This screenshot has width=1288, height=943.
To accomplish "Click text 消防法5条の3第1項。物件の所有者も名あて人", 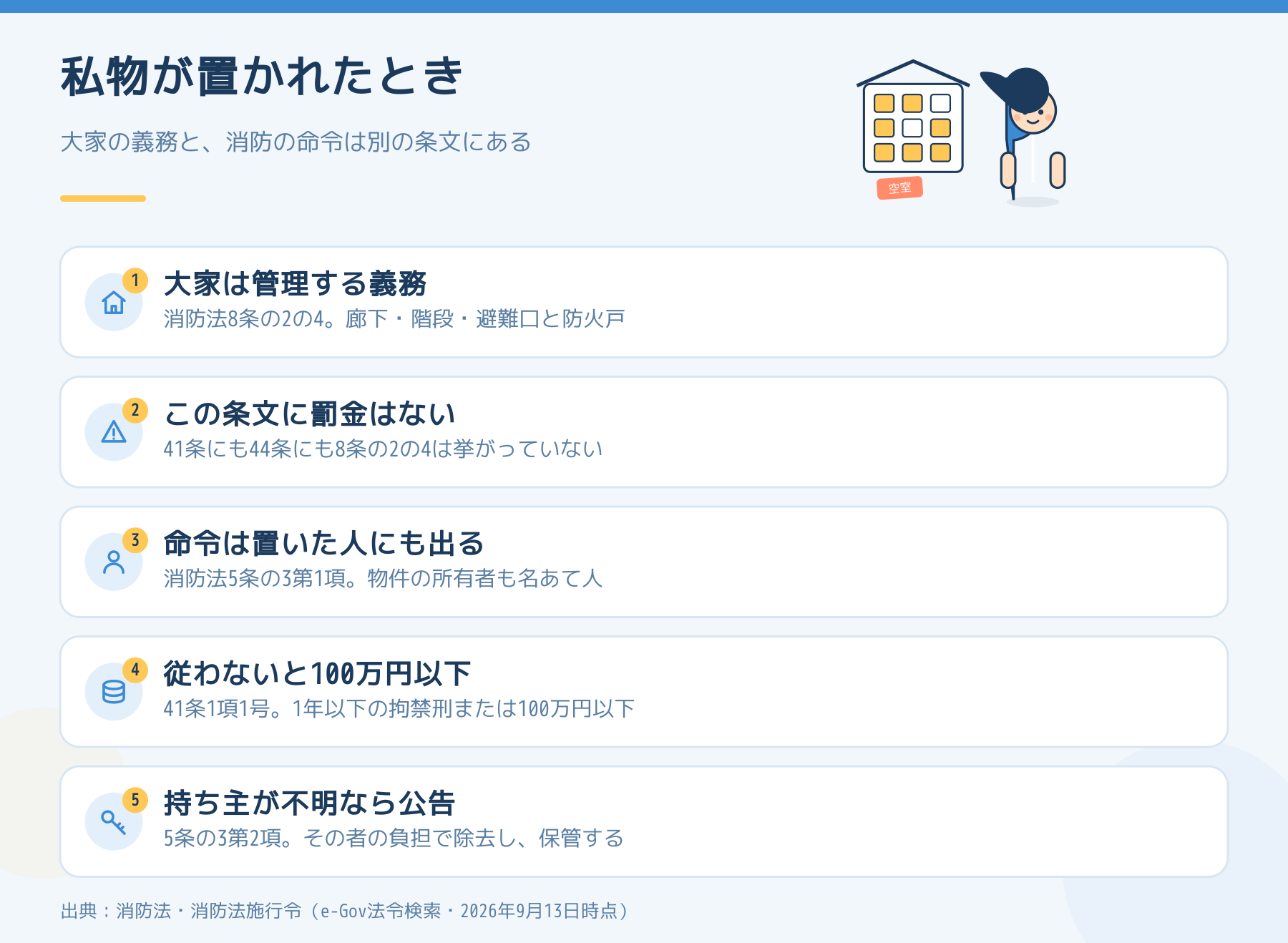I will pyautogui.click(x=383, y=578).
